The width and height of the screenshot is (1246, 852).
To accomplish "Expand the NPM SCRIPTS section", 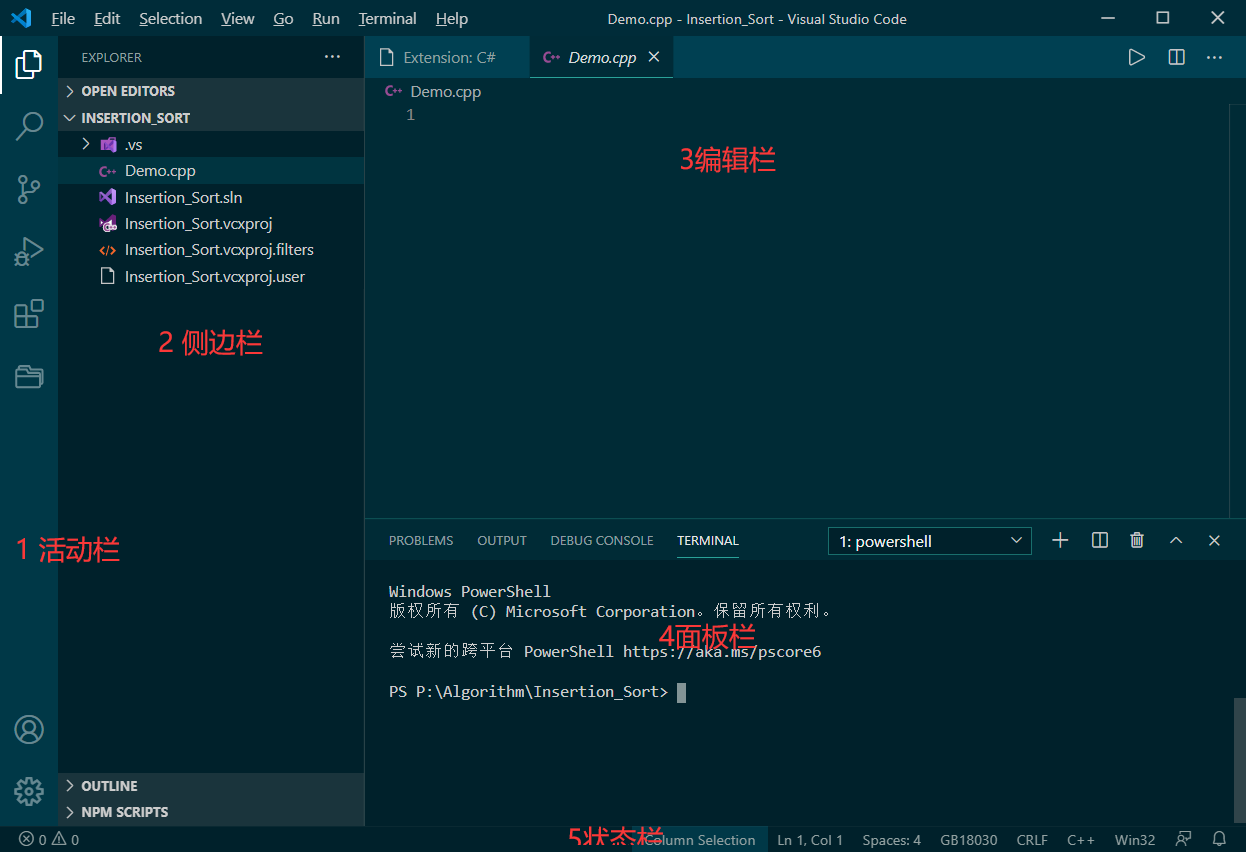I will pos(211,812).
